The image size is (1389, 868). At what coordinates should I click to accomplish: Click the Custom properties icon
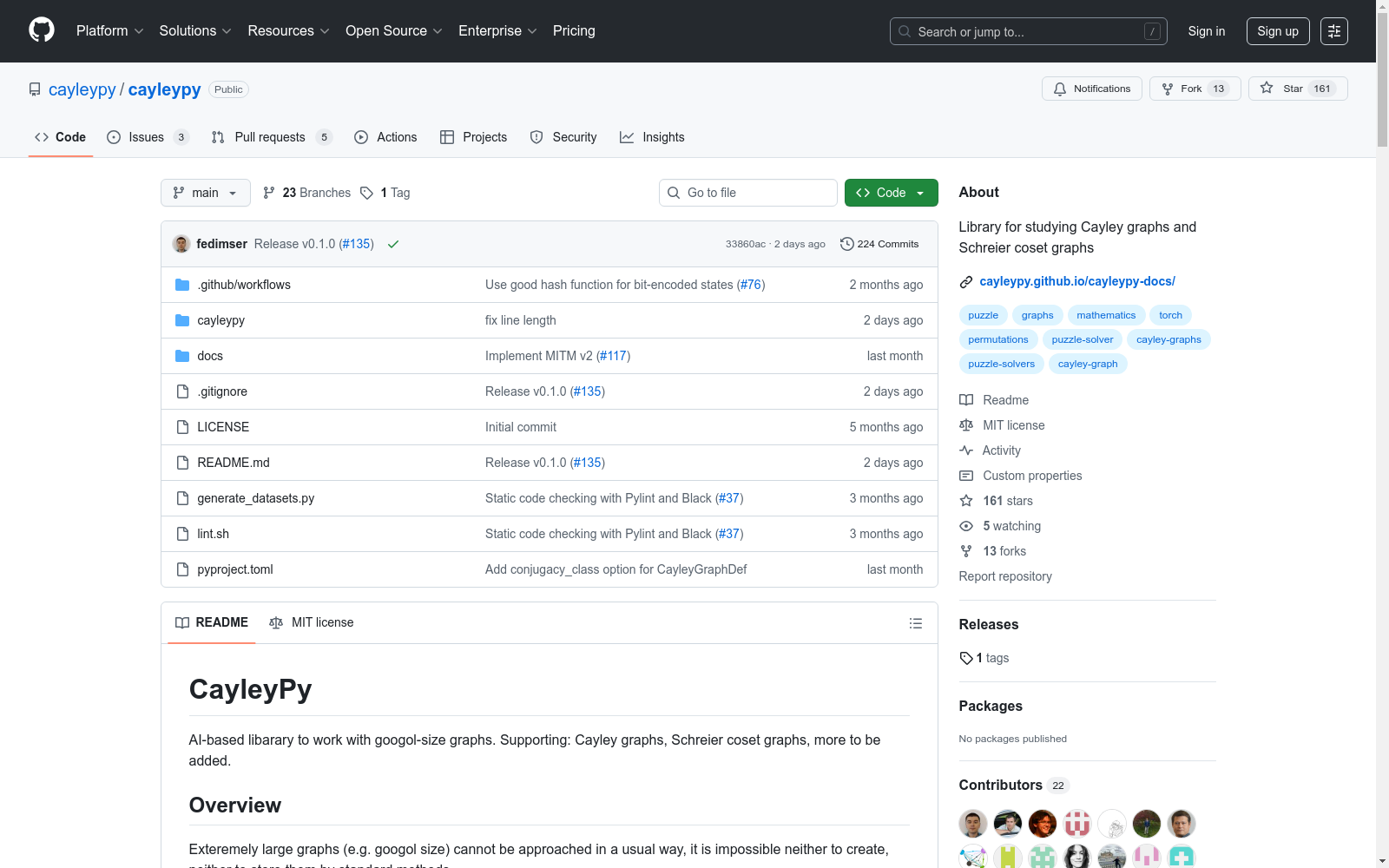[x=966, y=476]
